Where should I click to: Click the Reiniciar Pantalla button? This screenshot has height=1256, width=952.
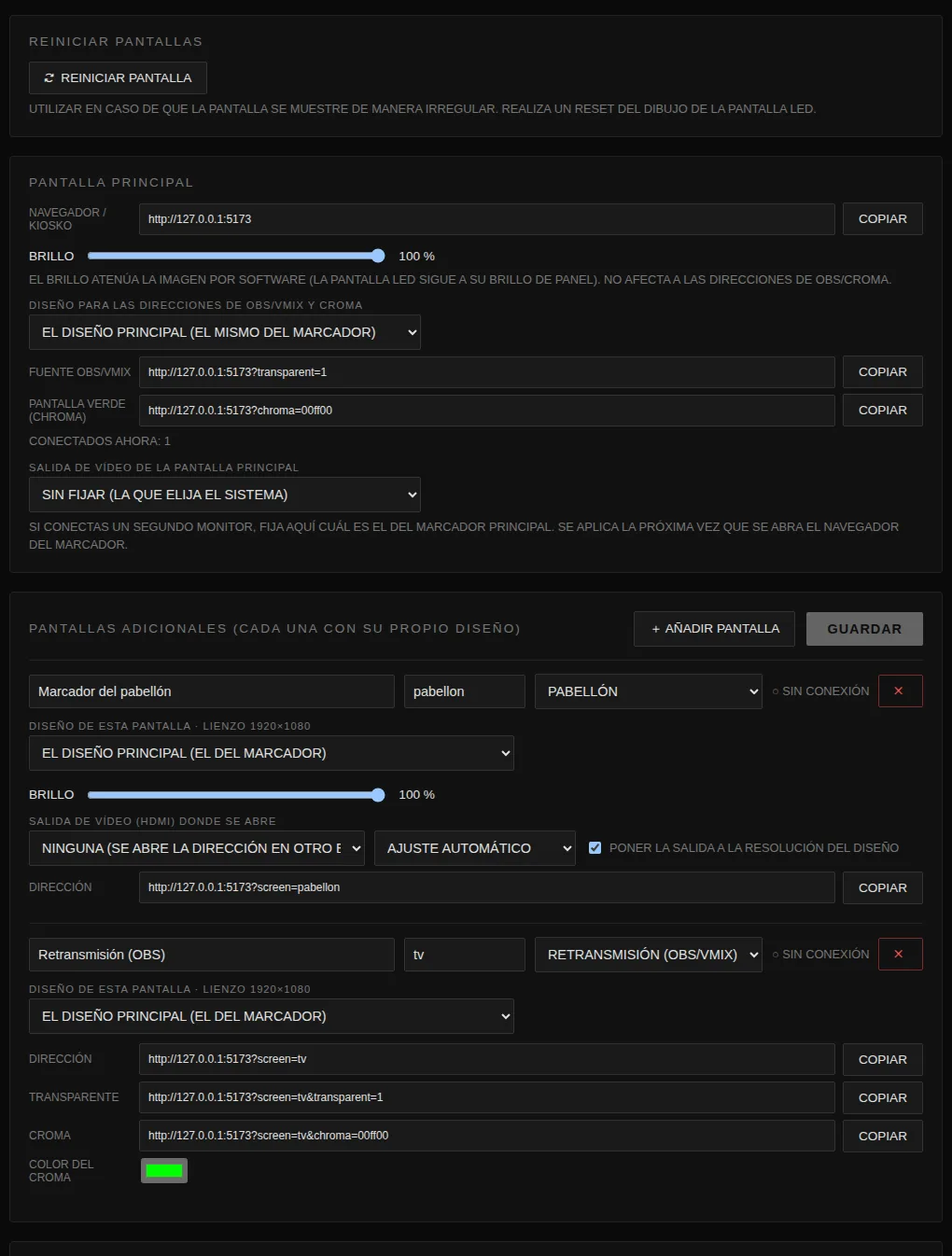coord(118,78)
